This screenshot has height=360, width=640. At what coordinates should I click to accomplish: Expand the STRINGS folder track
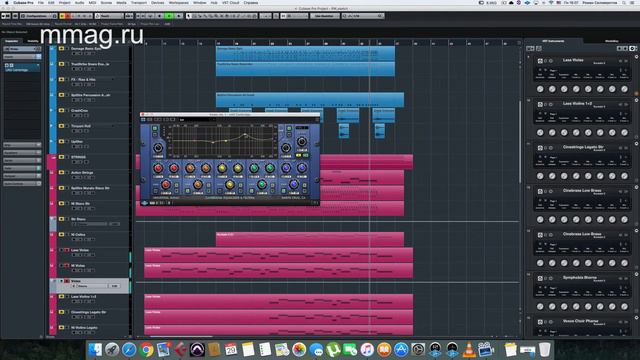[53, 158]
